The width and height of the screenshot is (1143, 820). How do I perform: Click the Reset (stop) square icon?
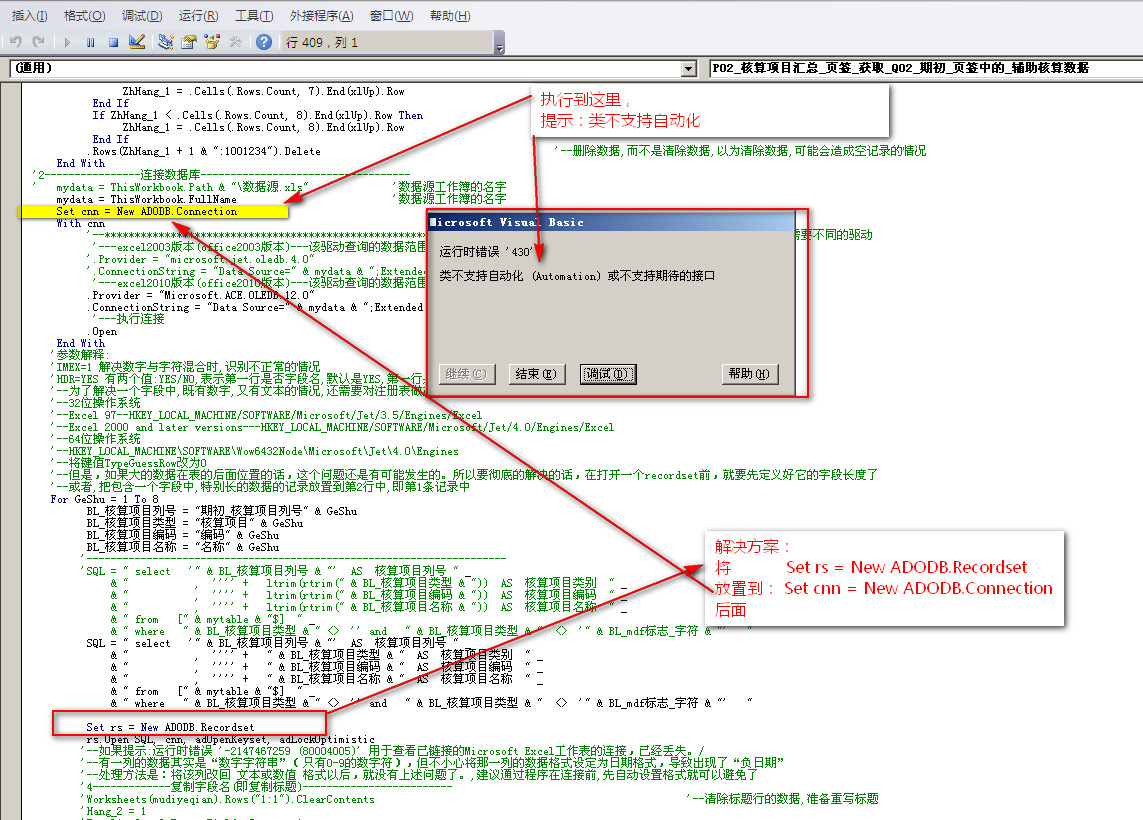(113, 42)
